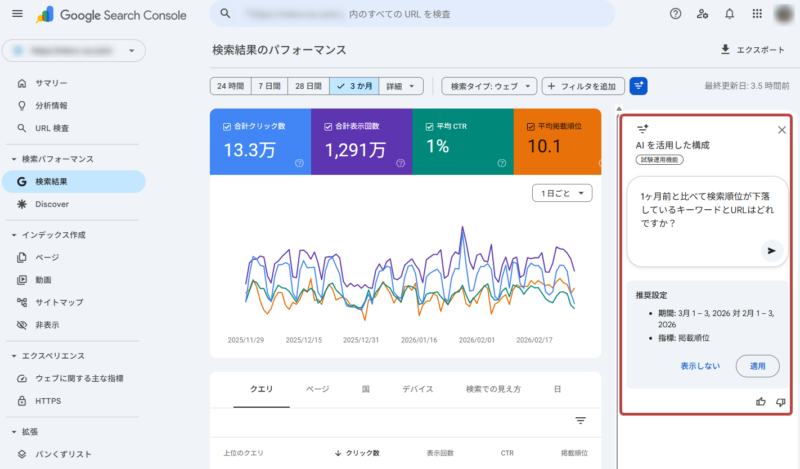The width and height of the screenshot is (800, 469).
Task: Click the 適用 button
Action: pos(757,365)
